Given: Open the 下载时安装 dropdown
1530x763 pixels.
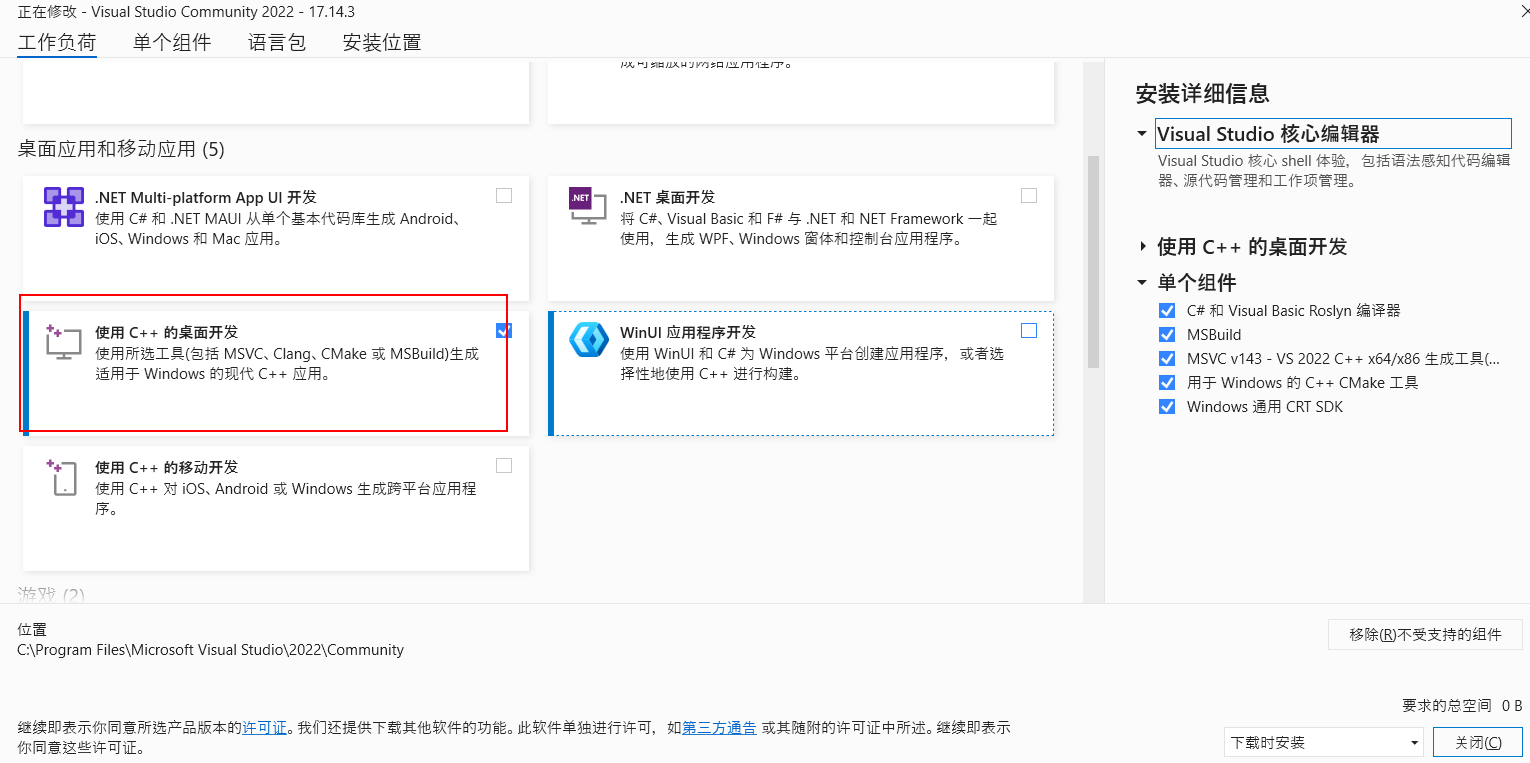Looking at the screenshot, I should pos(1322,742).
